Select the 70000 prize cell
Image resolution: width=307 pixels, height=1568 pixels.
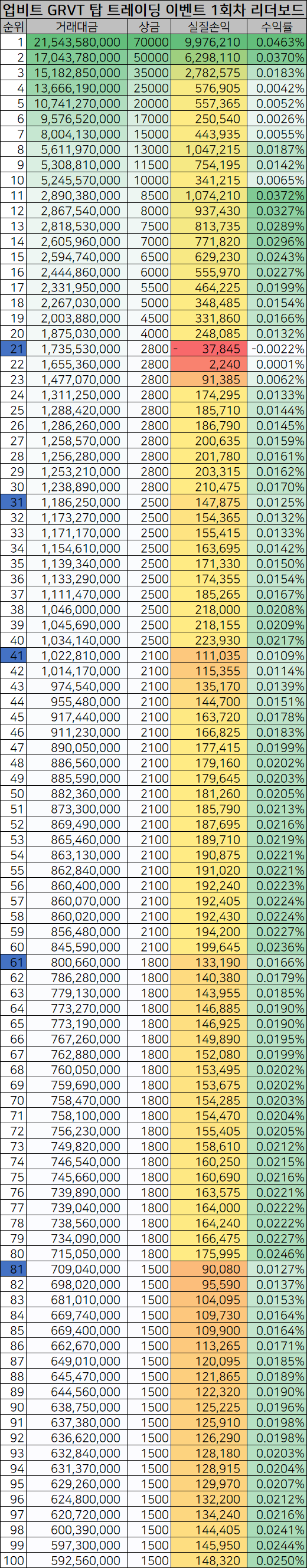pyautogui.click(x=149, y=42)
